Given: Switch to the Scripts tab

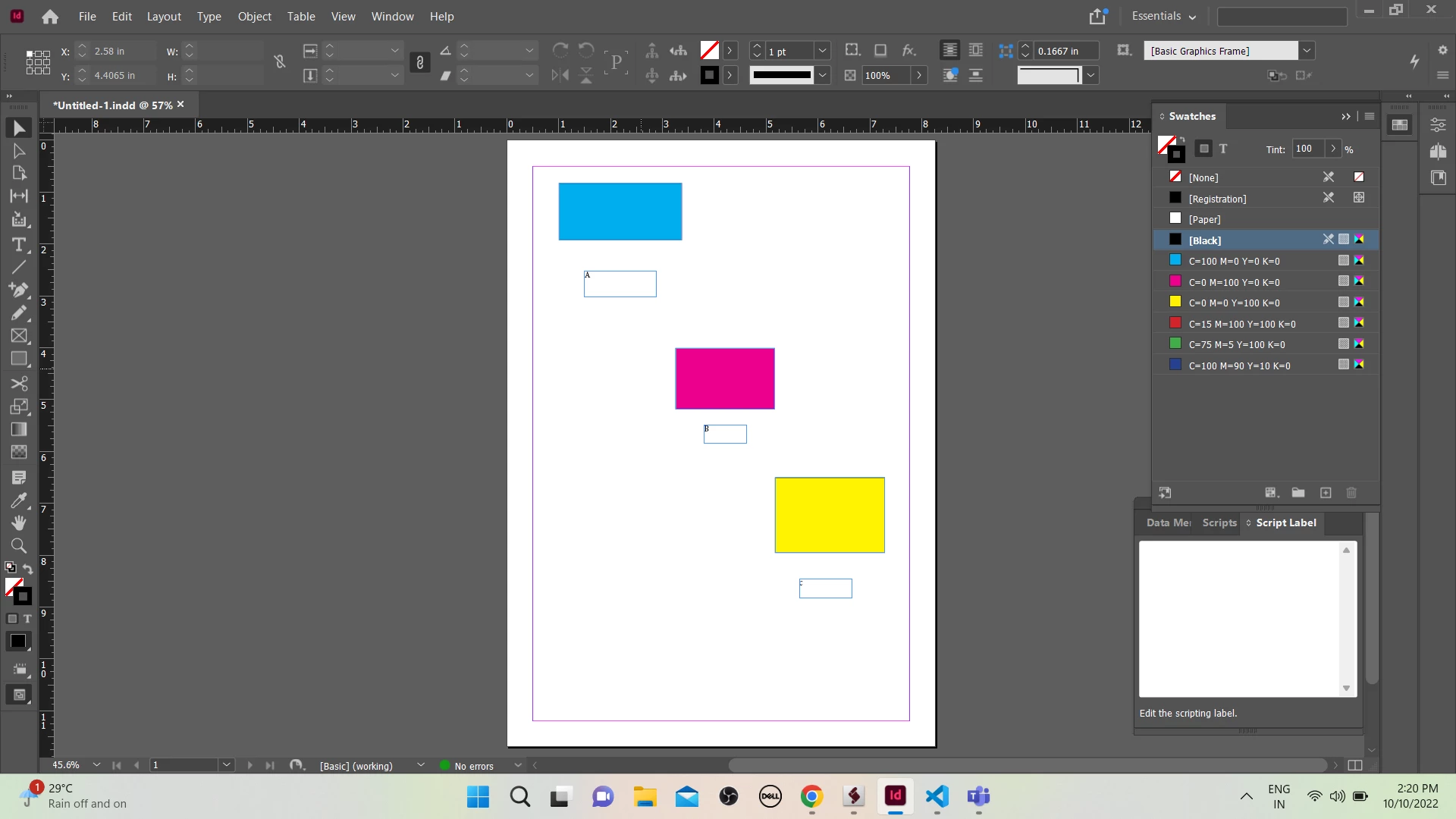Looking at the screenshot, I should (x=1219, y=522).
